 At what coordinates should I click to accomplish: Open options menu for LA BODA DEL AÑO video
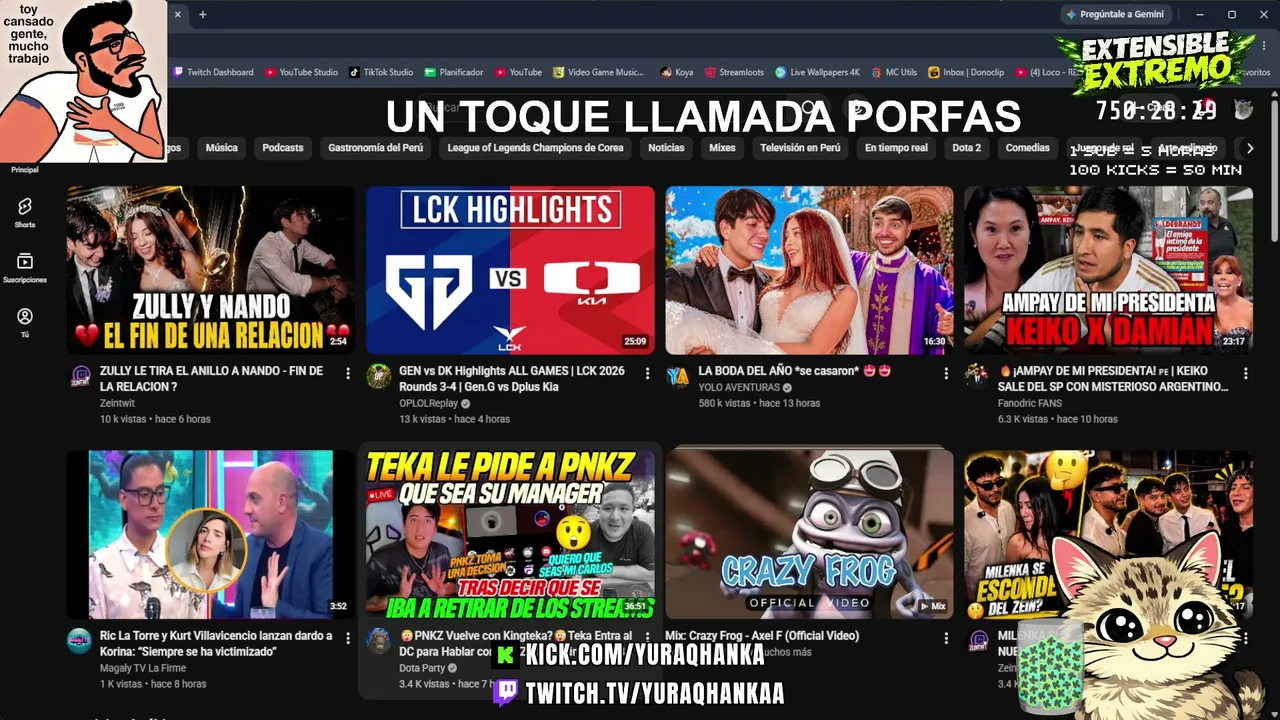[x=946, y=373]
